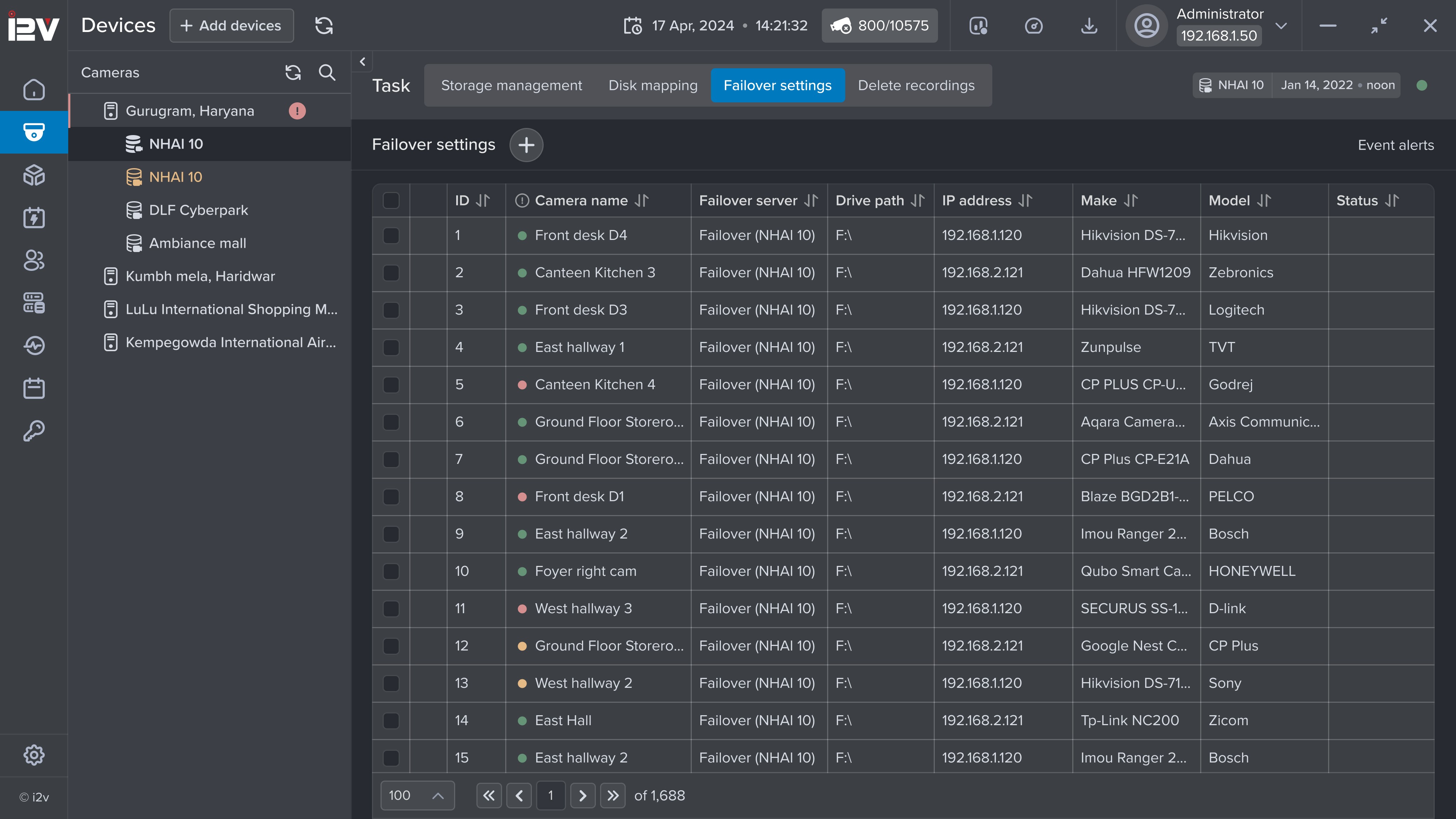Open the Administrator account dropdown
The image size is (1456, 819).
1281,26
